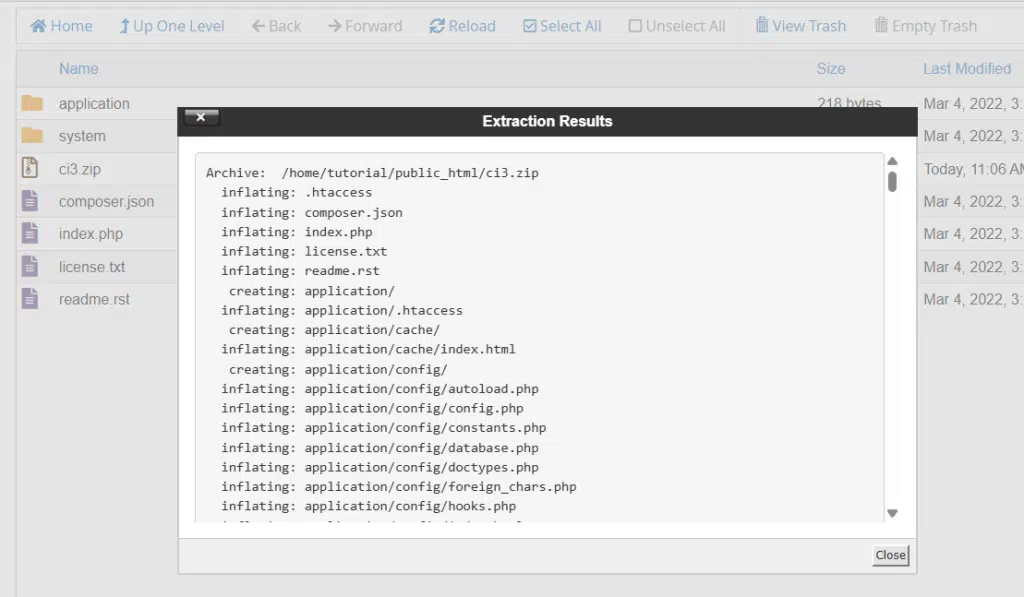Image resolution: width=1024 pixels, height=597 pixels.
Task: Click Unselect All checkbox button
Action: (x=677, y=26)
